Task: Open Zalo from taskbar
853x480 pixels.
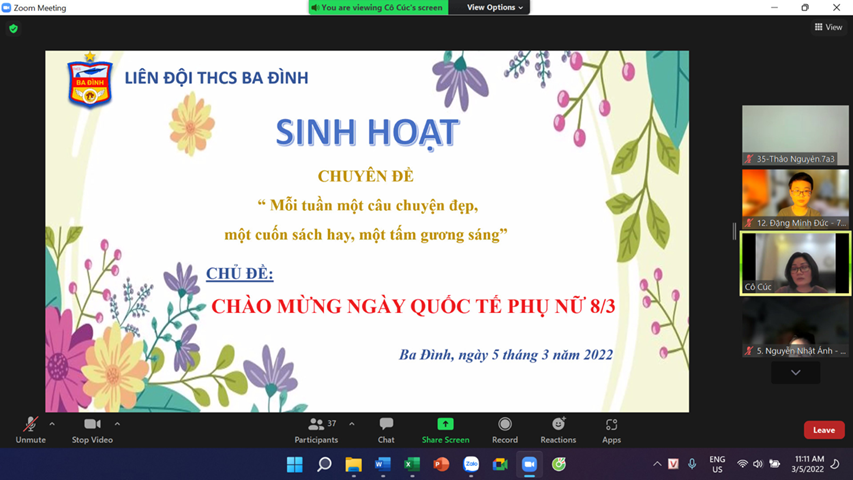Action: [471, 464]
